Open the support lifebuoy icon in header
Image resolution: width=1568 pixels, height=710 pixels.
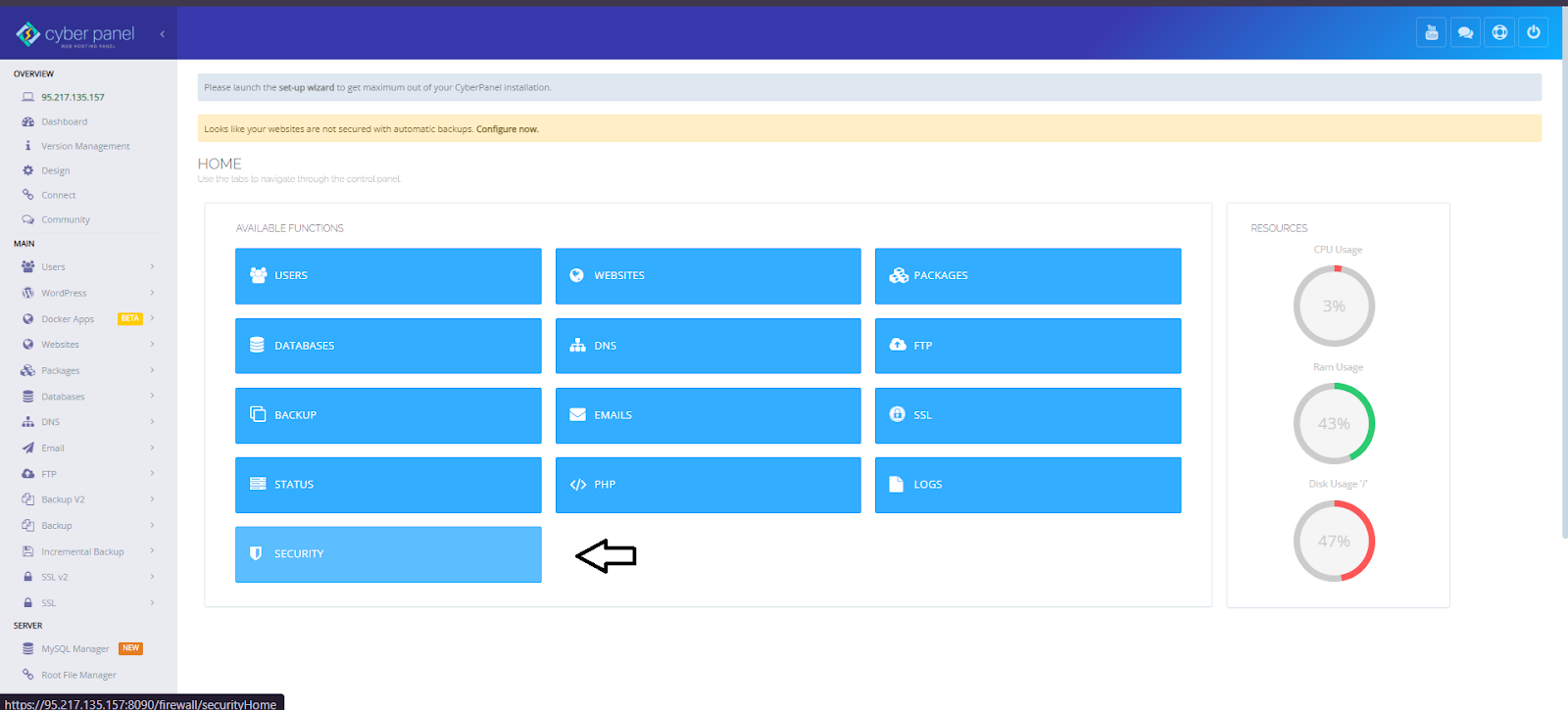pyautogui.click(x=1499, y=32)
